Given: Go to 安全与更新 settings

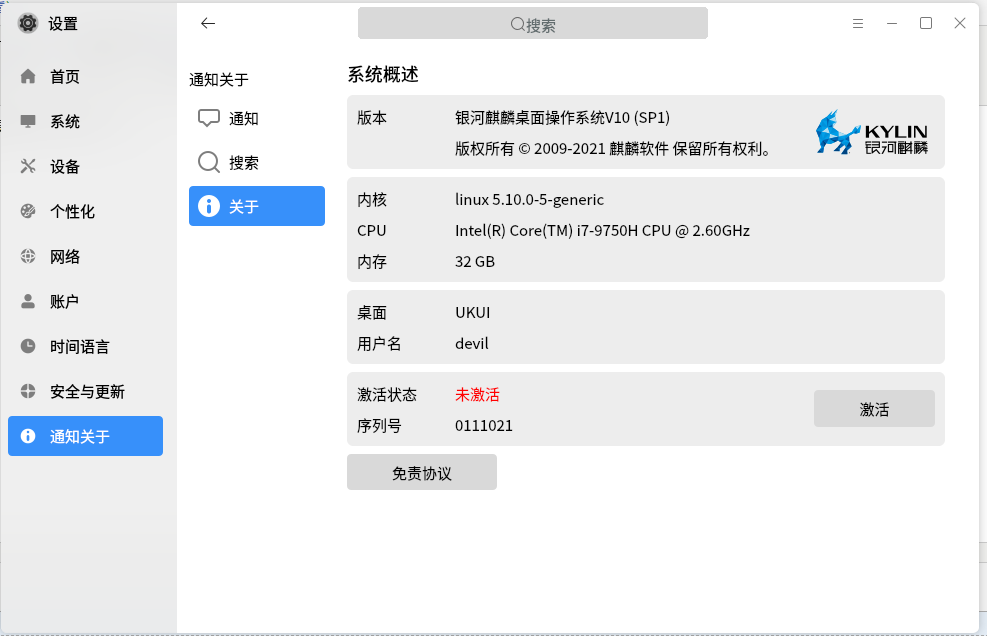Looking at the screenshot, I should pos(86,392).
